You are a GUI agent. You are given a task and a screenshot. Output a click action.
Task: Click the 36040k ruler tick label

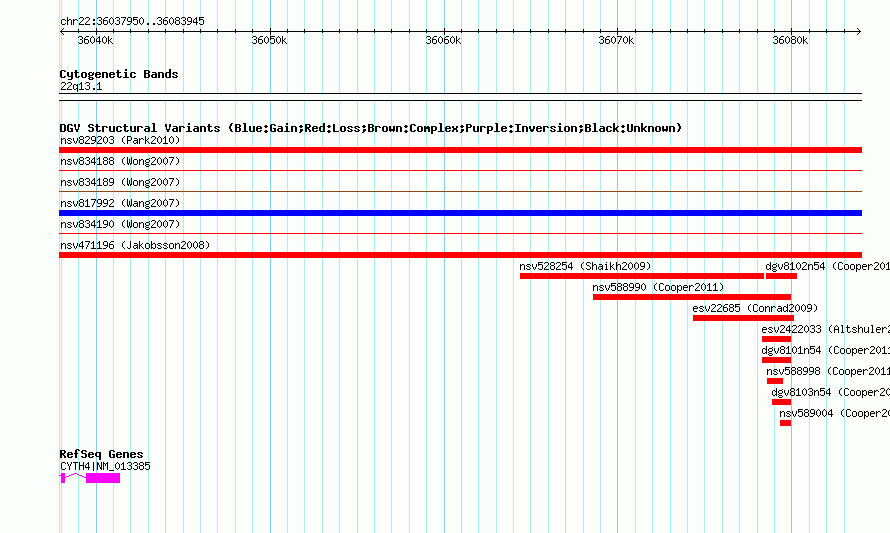point(95,40)
